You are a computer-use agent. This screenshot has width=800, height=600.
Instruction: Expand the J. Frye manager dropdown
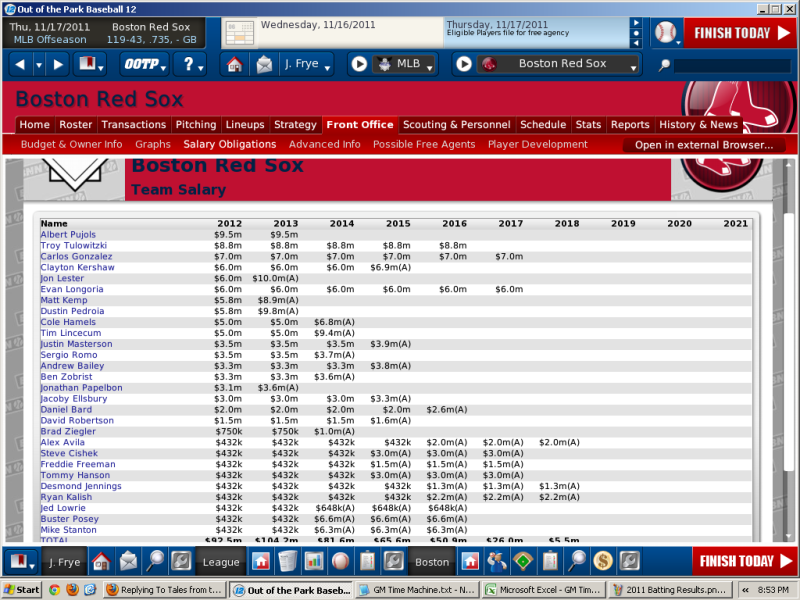pyautogui.click(x=307, y=64)
